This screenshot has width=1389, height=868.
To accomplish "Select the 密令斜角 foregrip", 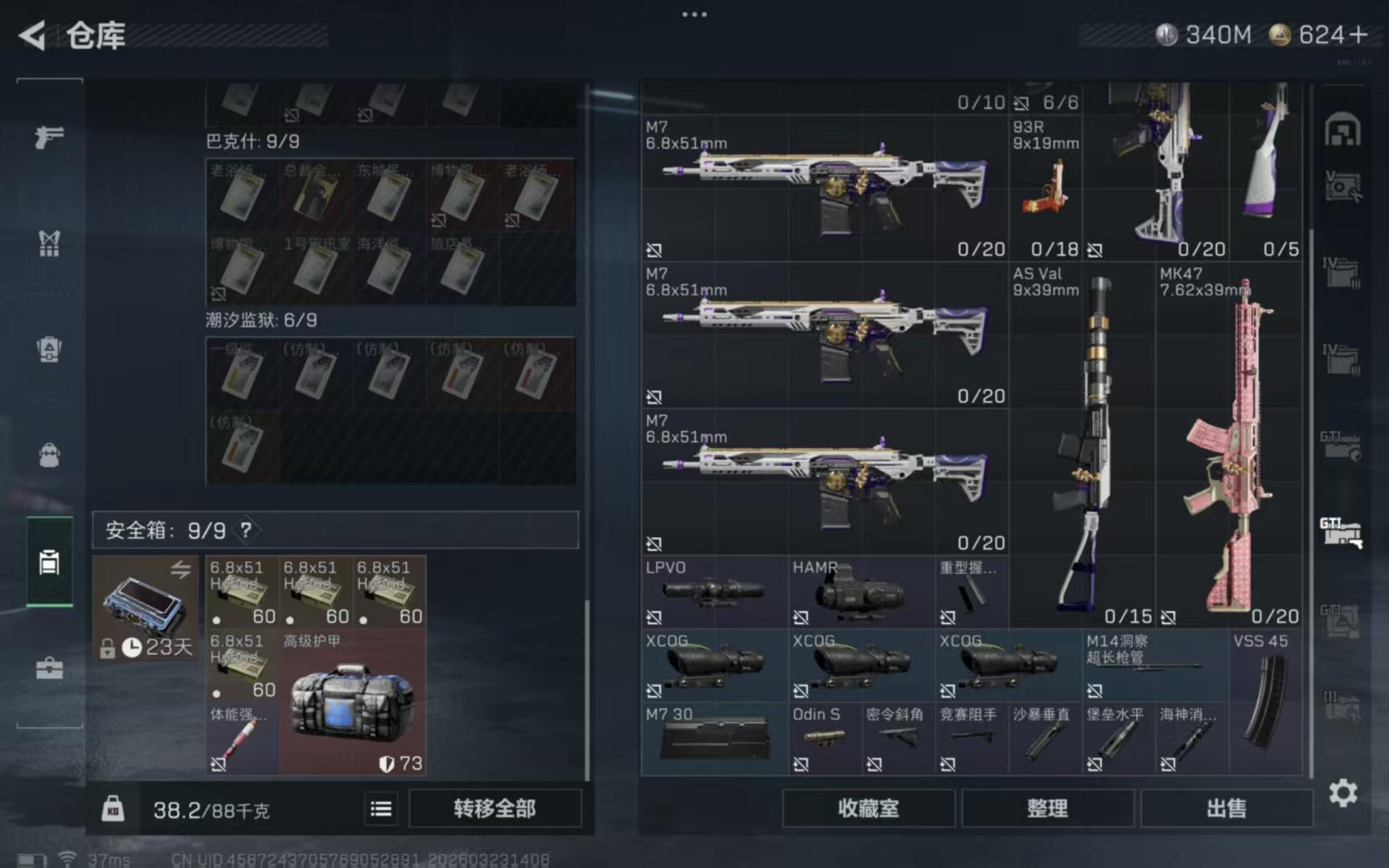I will tap(899, 739).
